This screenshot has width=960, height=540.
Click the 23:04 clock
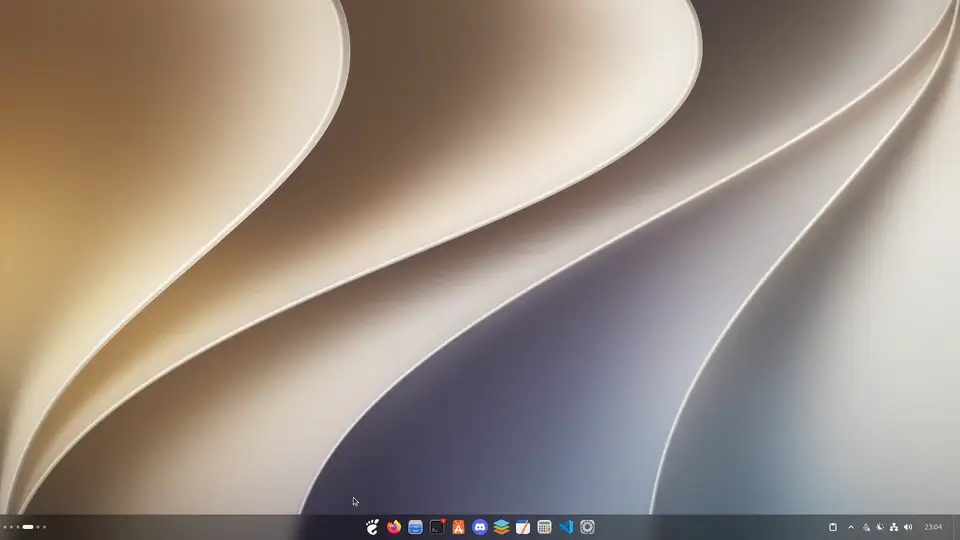click(933, 527)
